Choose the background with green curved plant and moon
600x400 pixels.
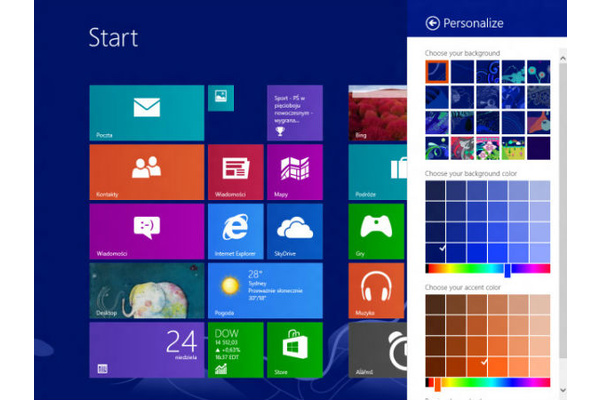437,148
